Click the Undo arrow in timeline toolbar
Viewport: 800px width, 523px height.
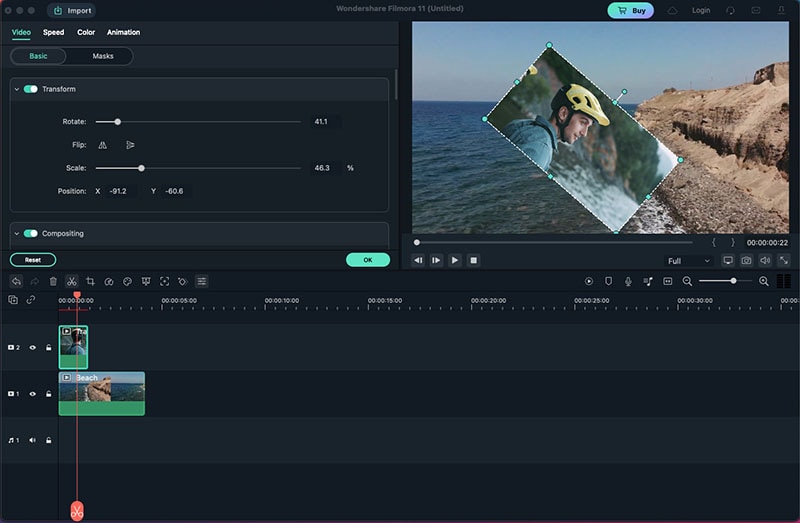(x=16, y=281)
